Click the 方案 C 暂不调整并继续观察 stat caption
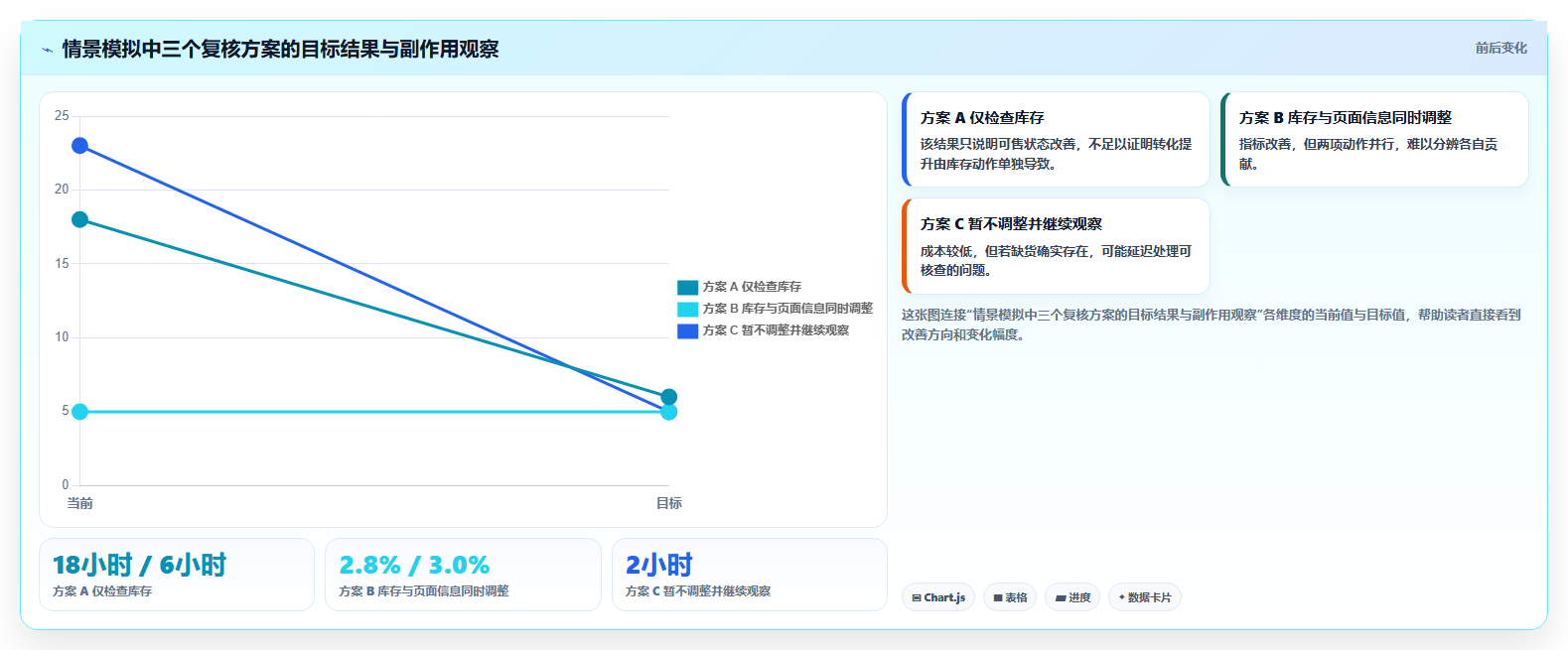 point(698,591)
